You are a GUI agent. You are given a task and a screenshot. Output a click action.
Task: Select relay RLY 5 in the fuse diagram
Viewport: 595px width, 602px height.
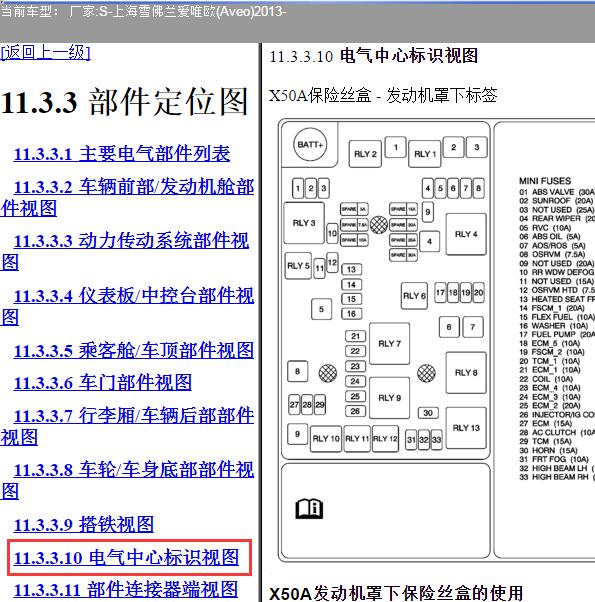(298, 266)
